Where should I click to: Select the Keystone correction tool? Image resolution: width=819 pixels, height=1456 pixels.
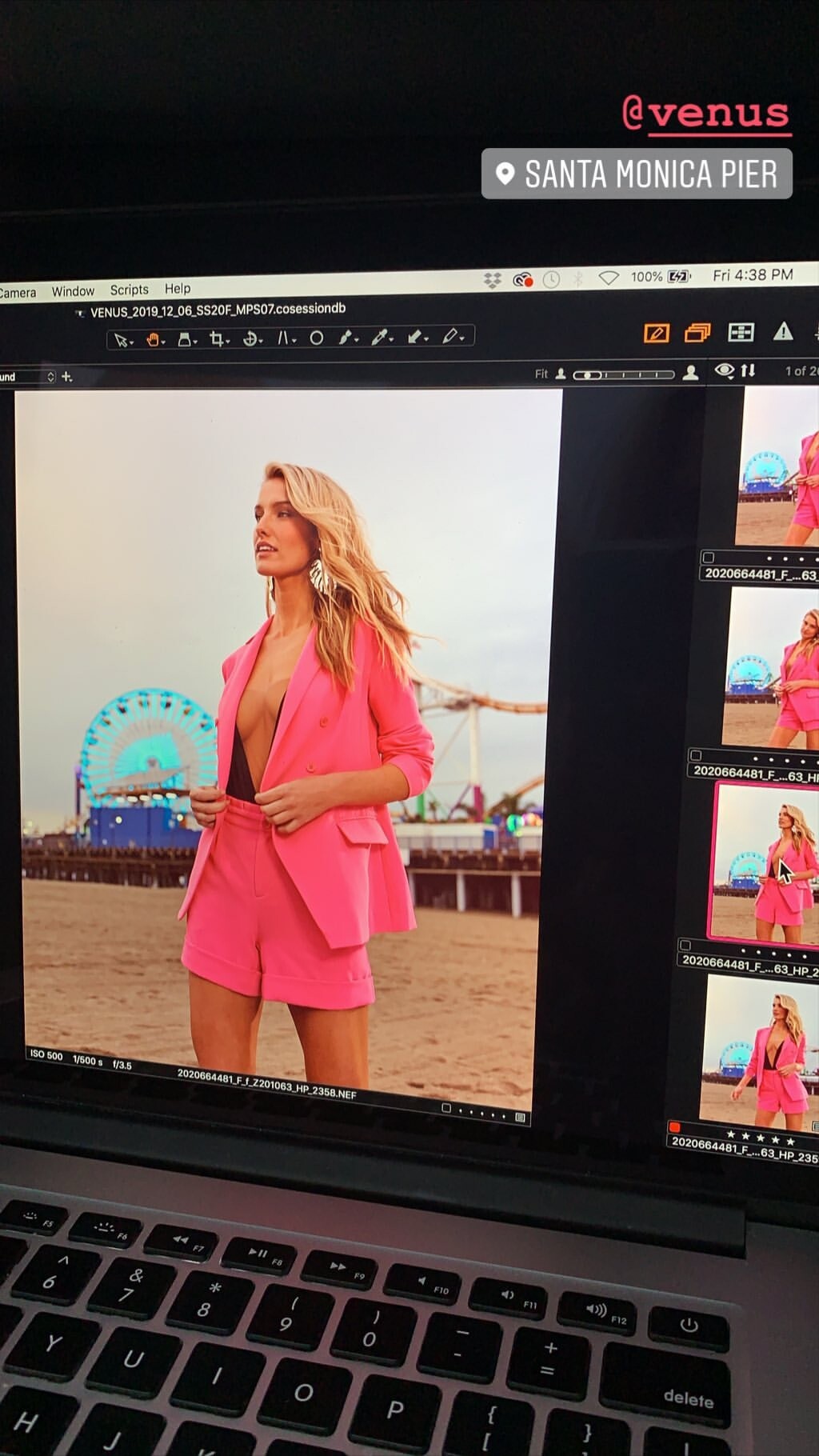283,339
